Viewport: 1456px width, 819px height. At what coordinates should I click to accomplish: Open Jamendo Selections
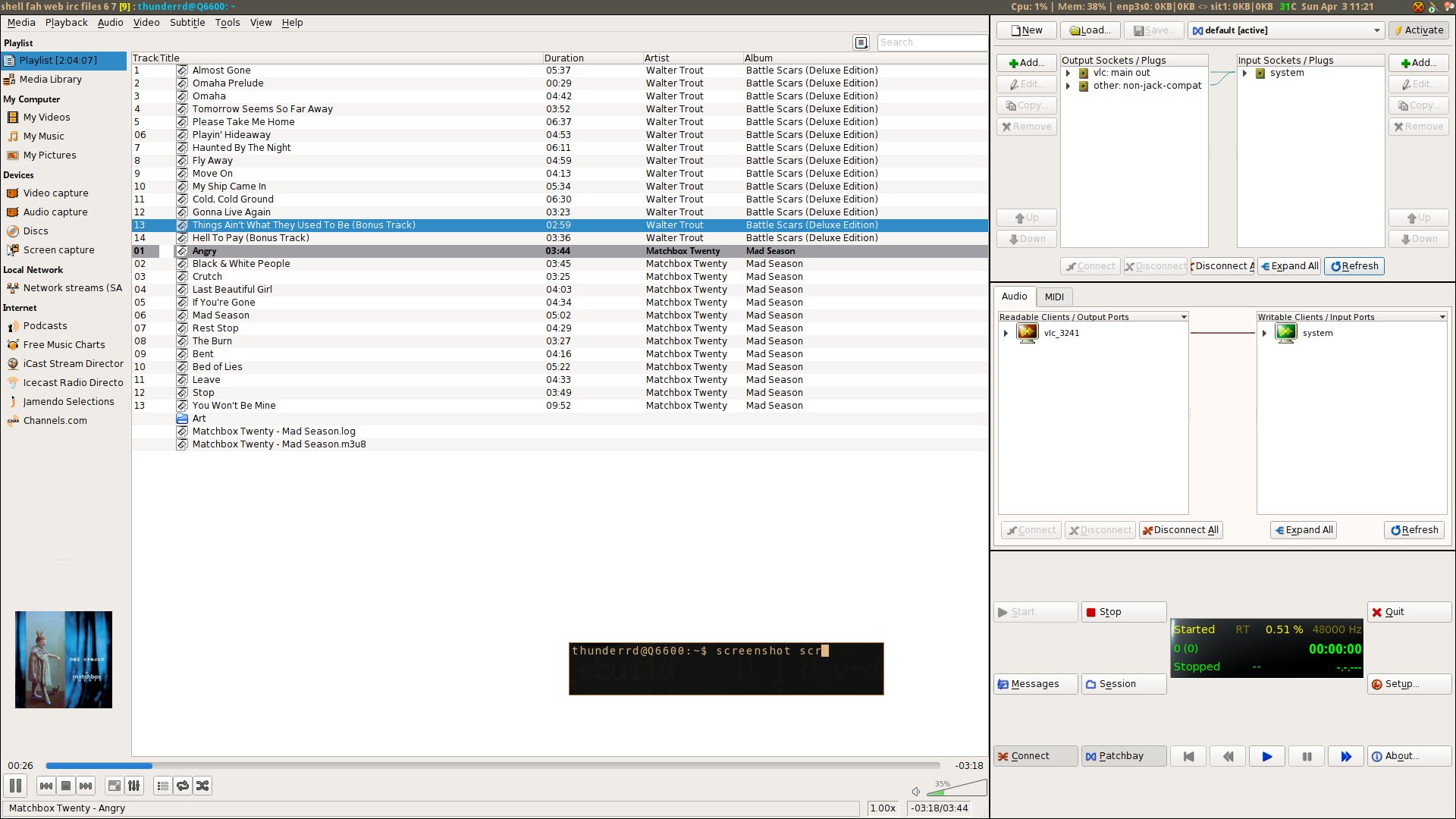pyautogui.click(x=68, y=401)
